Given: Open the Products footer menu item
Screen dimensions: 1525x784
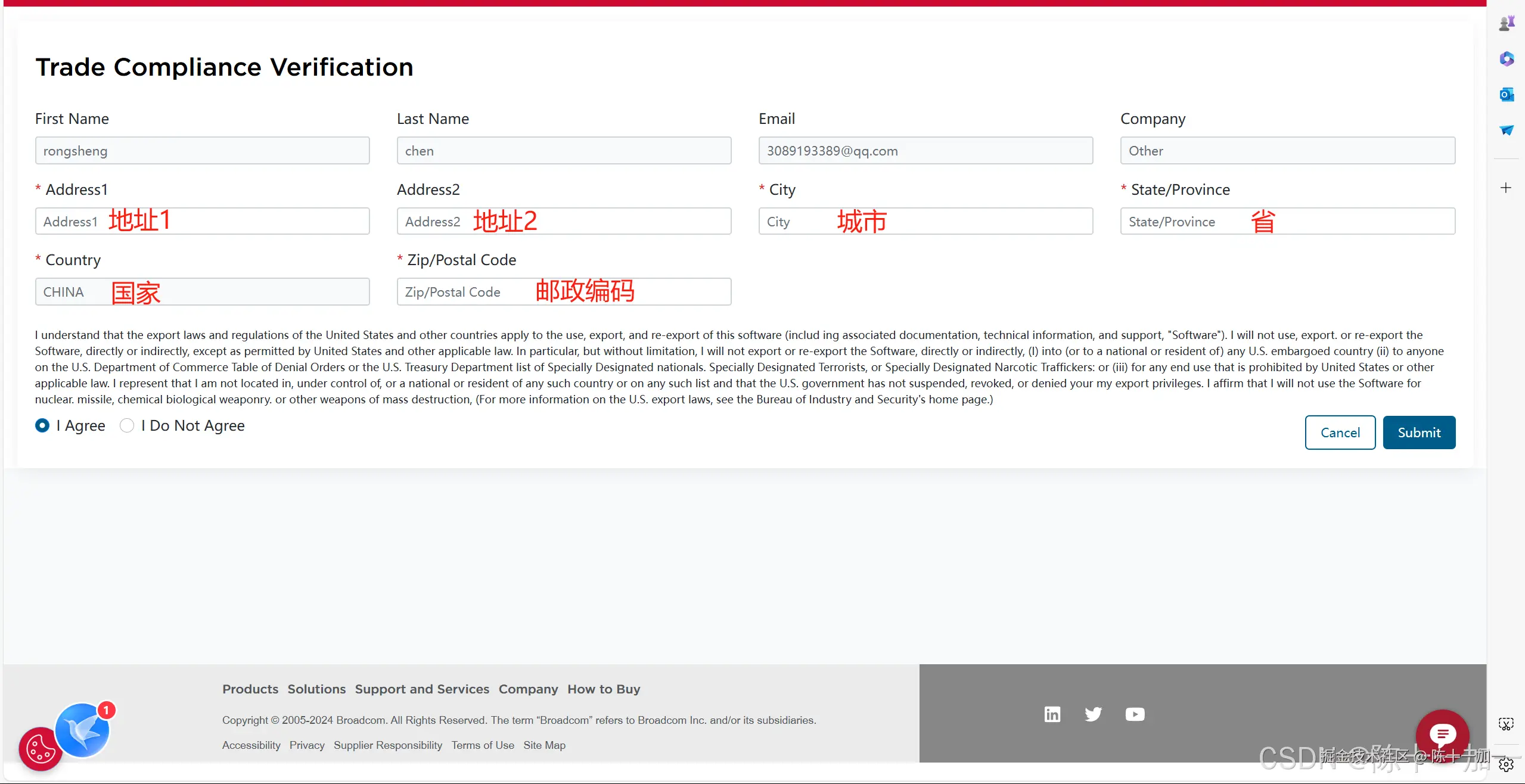Looking at the screenshot, I should [250, 689].
